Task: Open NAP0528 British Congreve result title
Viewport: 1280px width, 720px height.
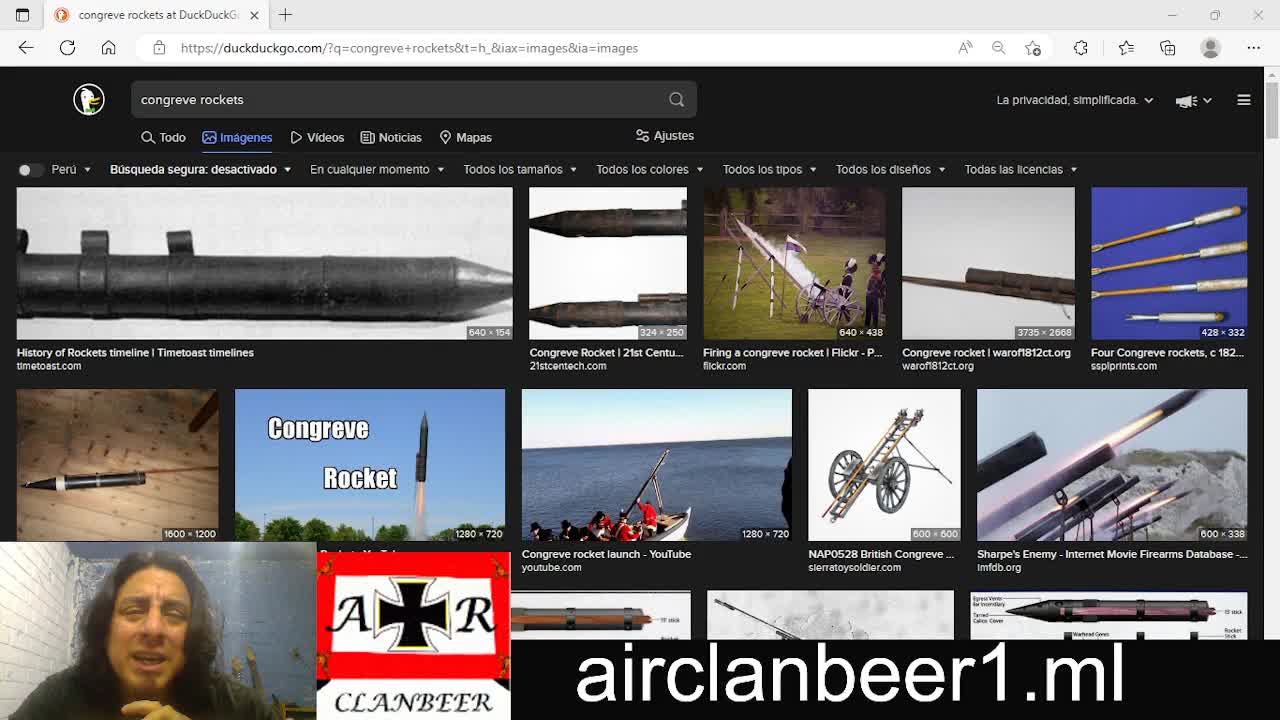Action: 881,554
